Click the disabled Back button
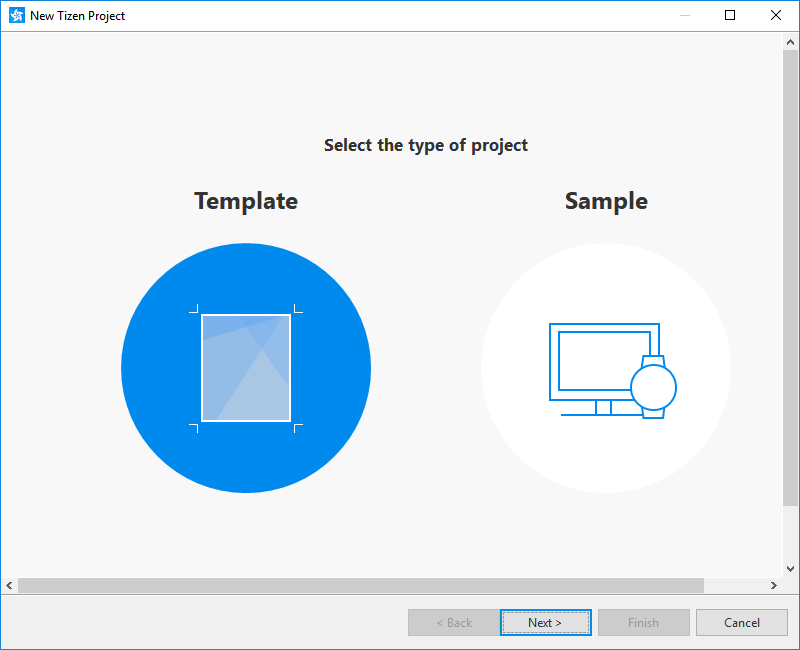 click(x=454, y=622)
